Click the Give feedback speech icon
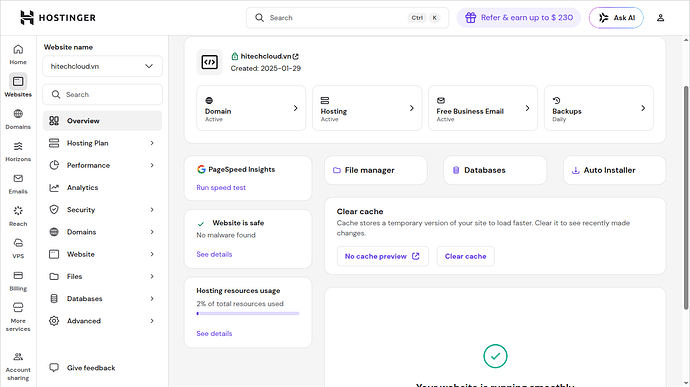Image resolution: width=690 pixels, height=387 pixels. pos(54,368)
